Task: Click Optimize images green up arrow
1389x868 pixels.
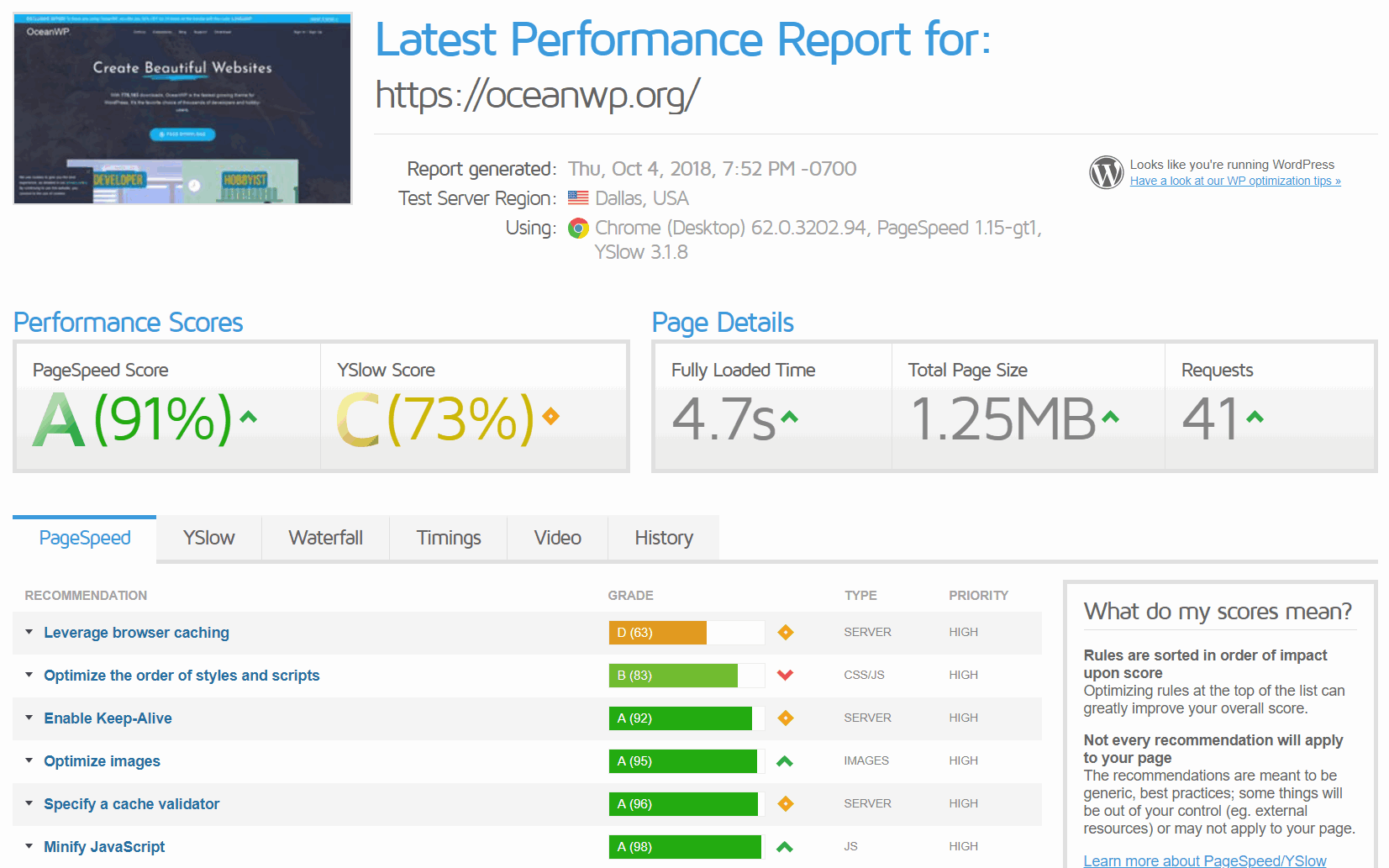Action: point(785,761)
